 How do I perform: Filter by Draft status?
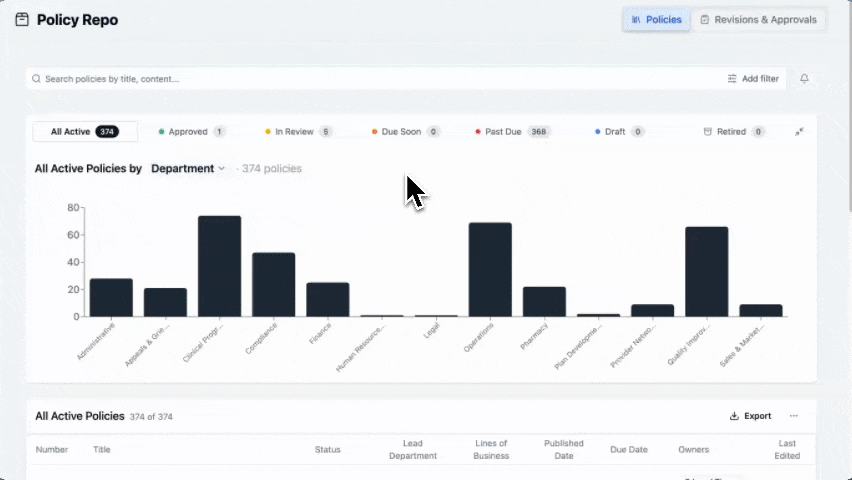click(619, 132)
